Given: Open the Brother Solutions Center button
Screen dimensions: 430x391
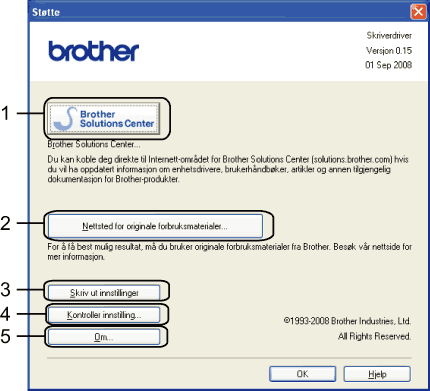Looking at the screenshot, I should pyautogui.click(x=104, y=119).
